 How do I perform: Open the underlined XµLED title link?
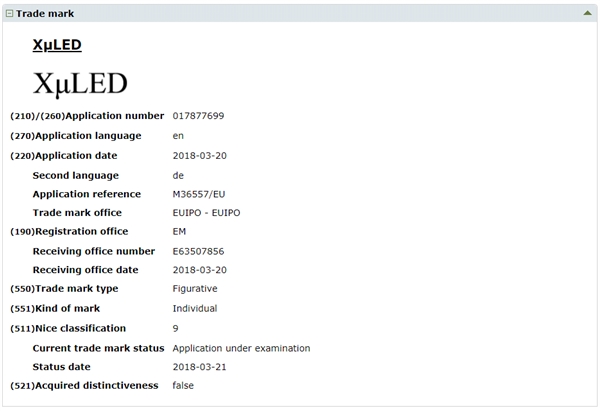coord(57,45)
